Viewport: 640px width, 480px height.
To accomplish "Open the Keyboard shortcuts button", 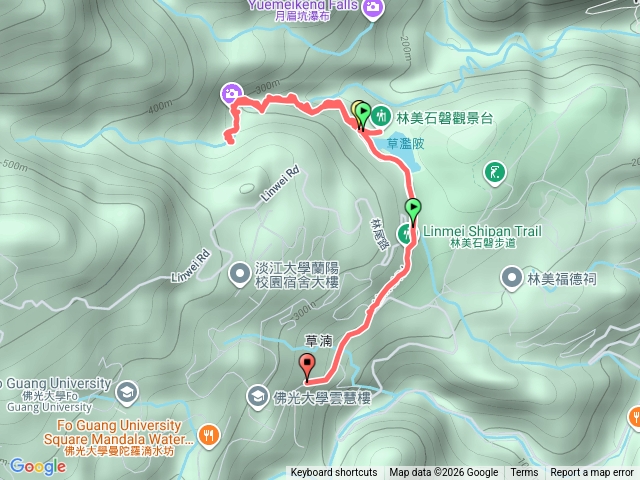I will coord(333,473).
